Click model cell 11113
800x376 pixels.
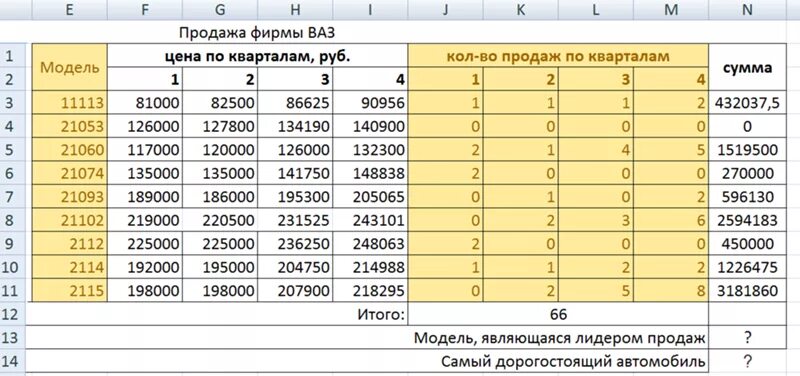pyautogui.click(x=69, y=103)
